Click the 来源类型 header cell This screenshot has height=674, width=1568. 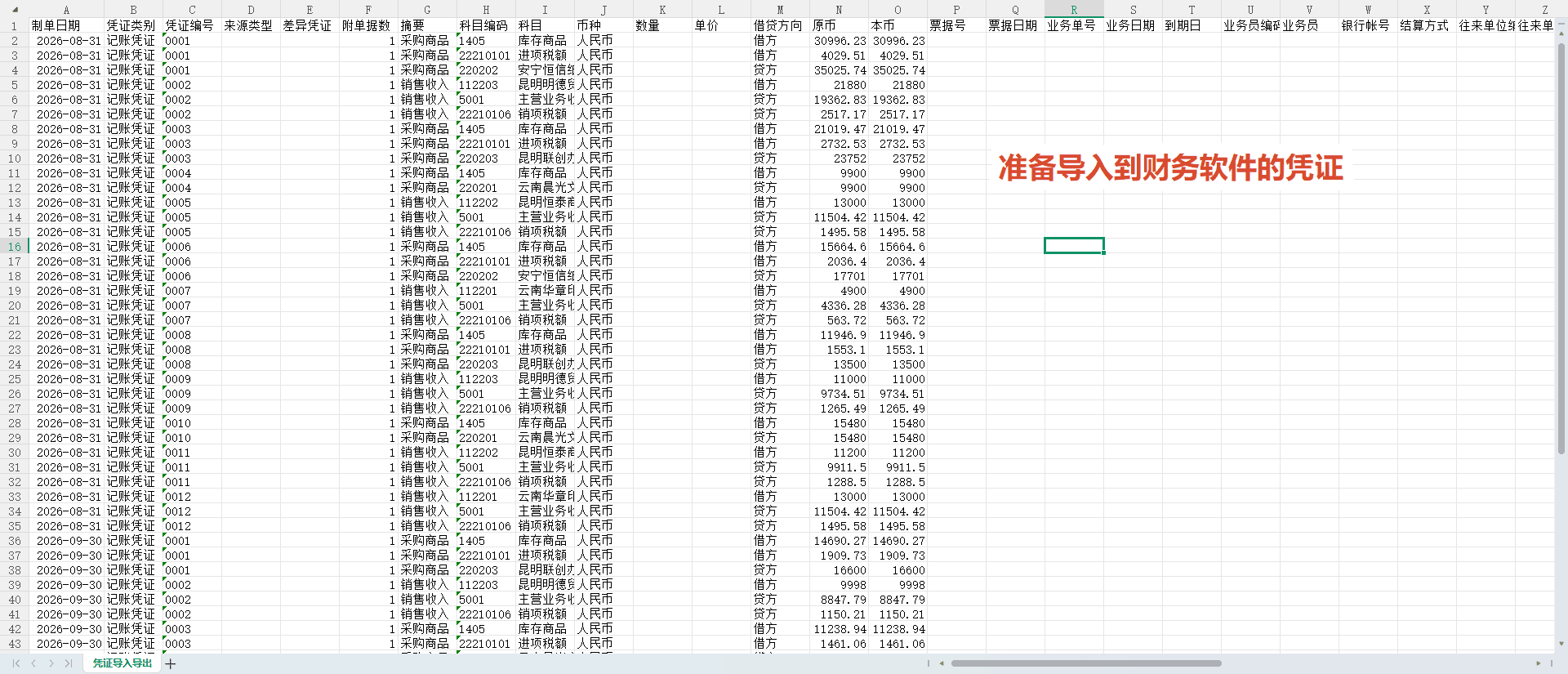(251, 26)
